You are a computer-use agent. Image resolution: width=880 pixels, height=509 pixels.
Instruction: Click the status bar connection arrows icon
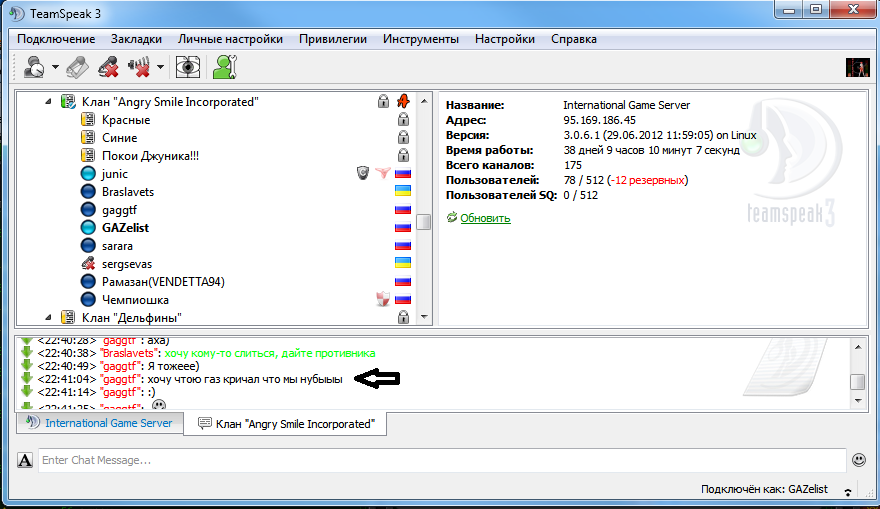[x=847, y=491]
